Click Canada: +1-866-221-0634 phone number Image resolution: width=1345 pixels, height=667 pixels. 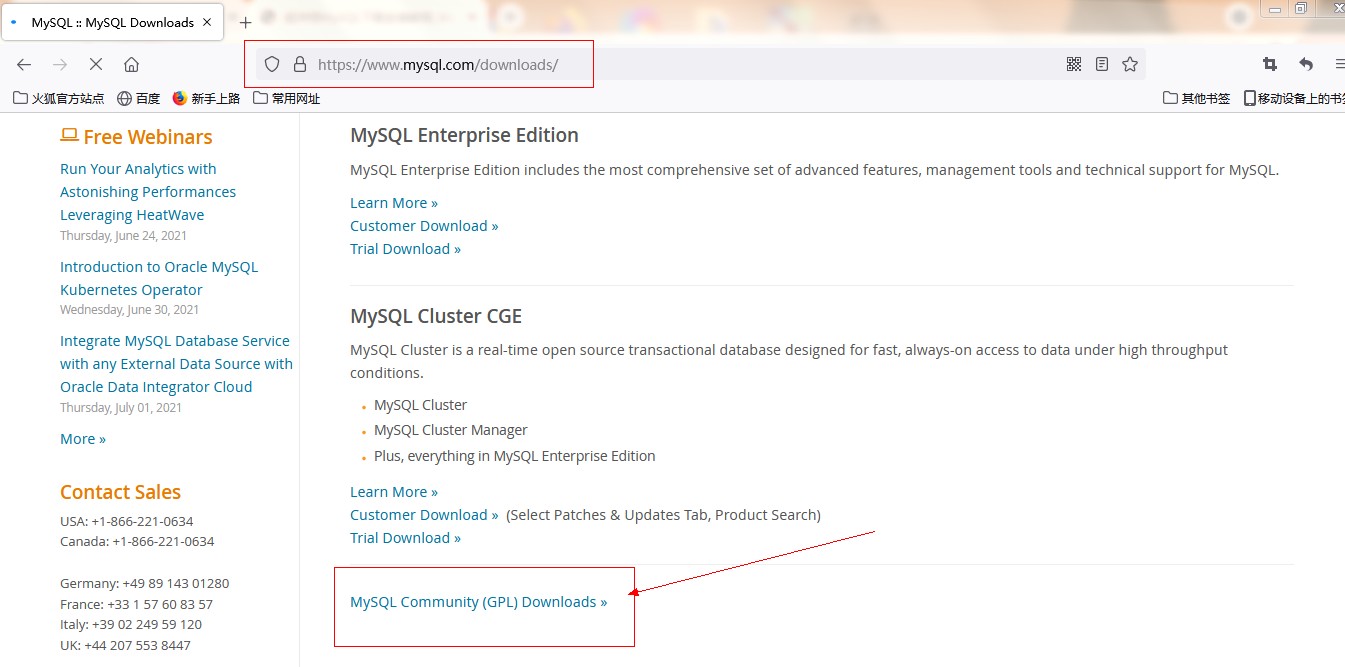point(137,541)
